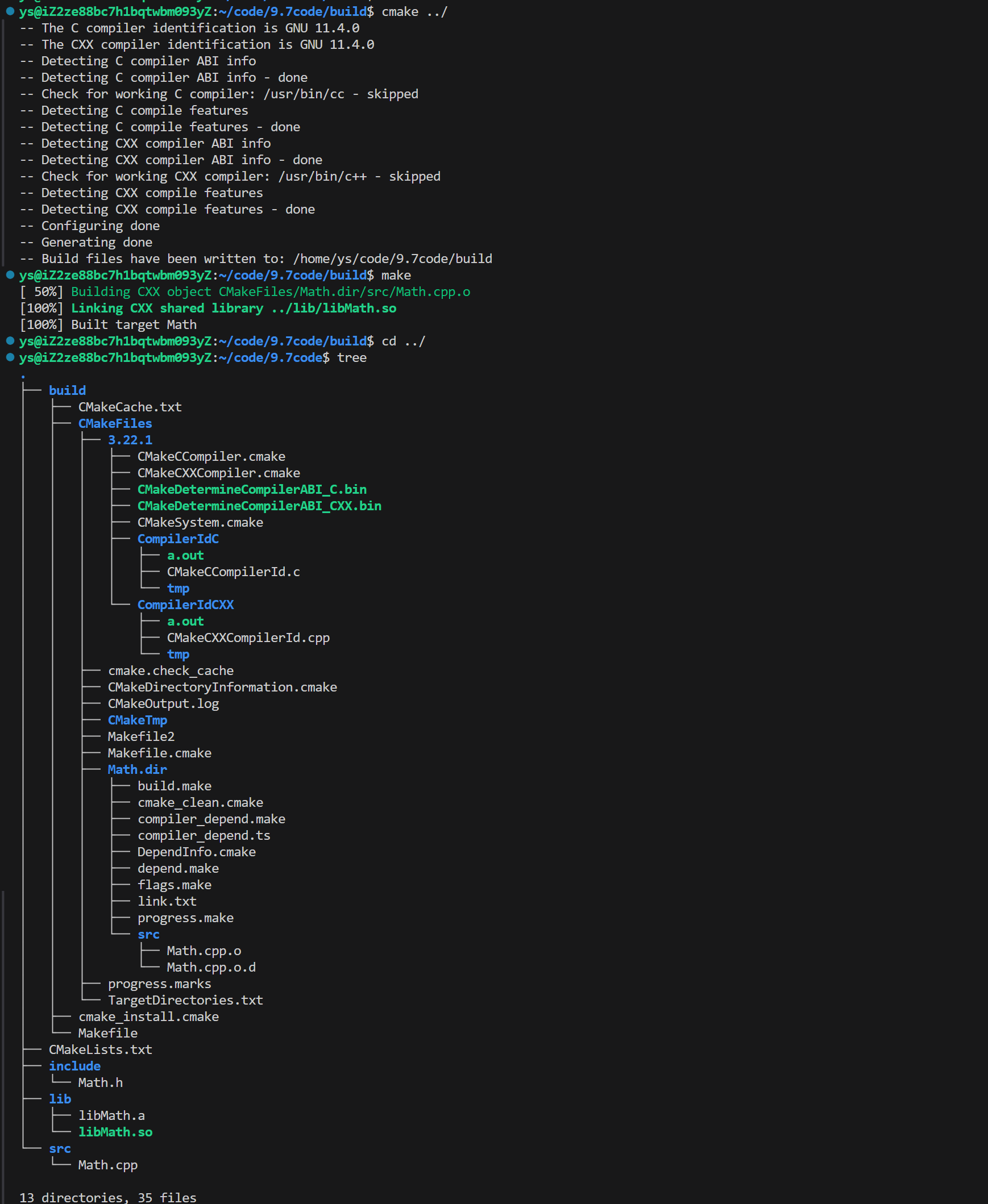
Task: Click src directory under Math.dir
Action: 148,935
